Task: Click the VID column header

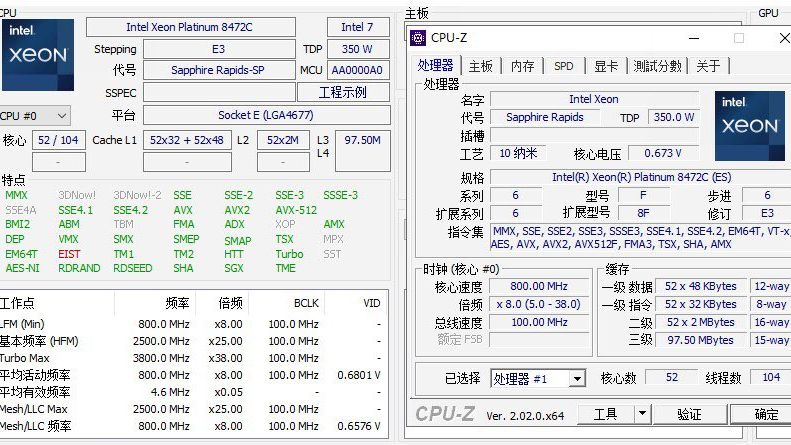Action: 372,303
